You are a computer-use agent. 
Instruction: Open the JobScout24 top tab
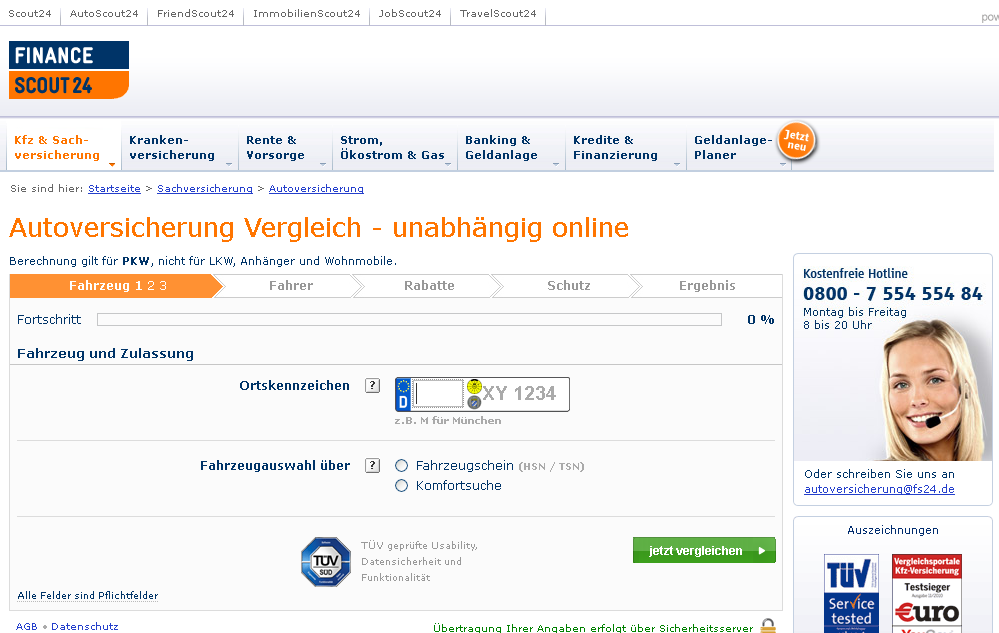(x=410, y=13)
